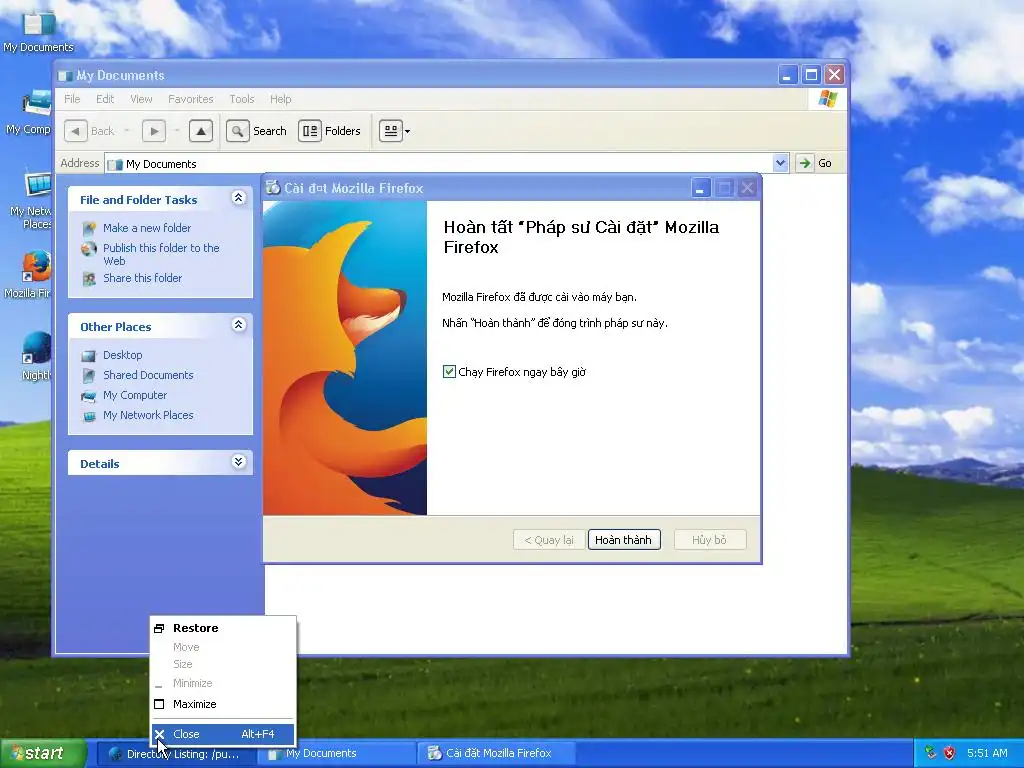Viewport: 1024px width, 768px height.
Task: Open the Address bar dropdown arrow
Action: (x=780, y=163)
